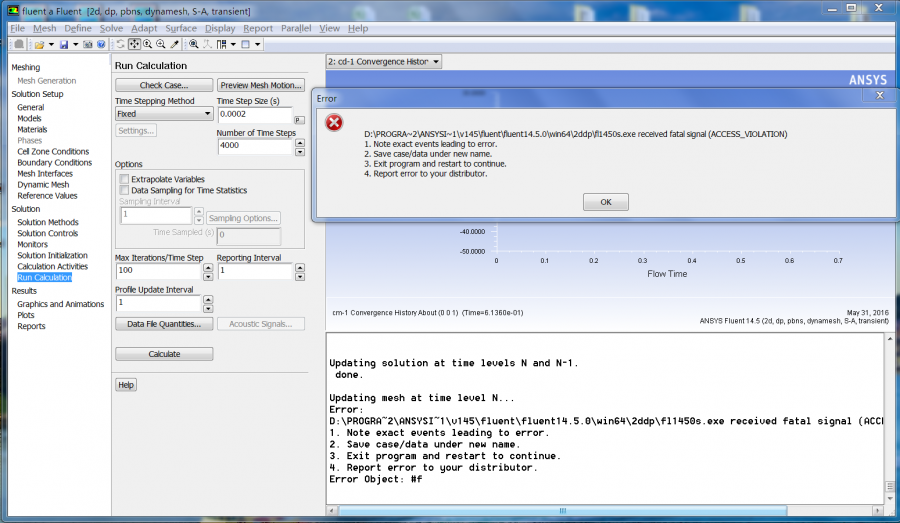Increase Profile Update Interval
The height and width of the screenshot is (523, 900).
pyautogui.click(x=208, y=299)
